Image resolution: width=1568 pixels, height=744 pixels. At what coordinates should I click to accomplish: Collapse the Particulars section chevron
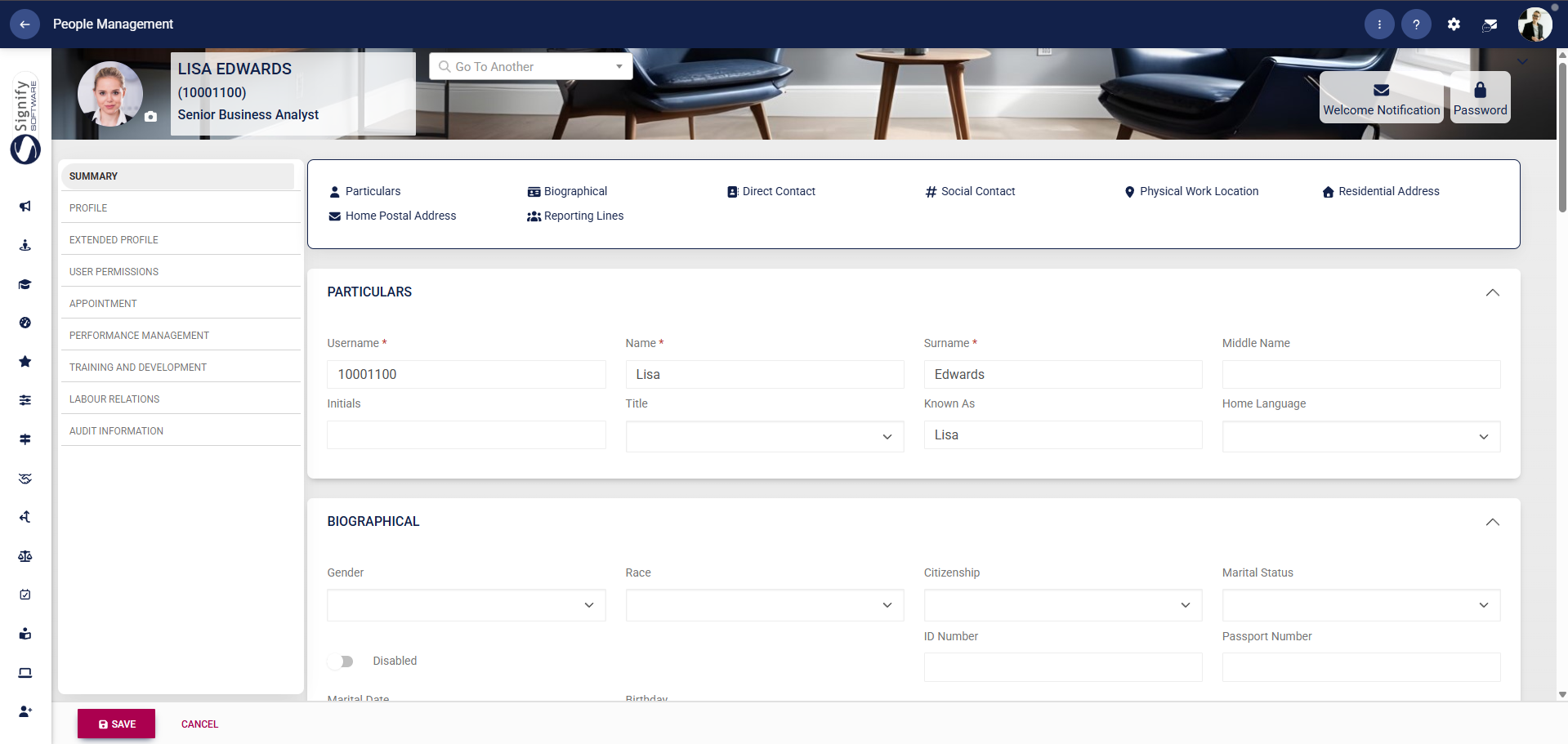pos(1493,292)
